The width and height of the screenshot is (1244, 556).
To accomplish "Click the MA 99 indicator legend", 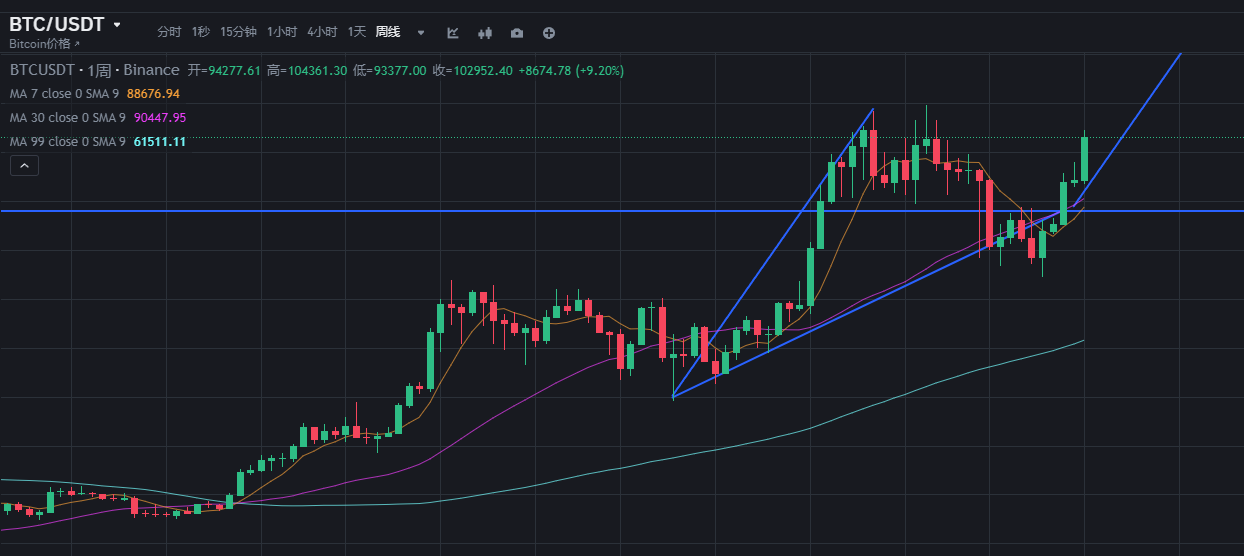I will [x=67, y=142].
